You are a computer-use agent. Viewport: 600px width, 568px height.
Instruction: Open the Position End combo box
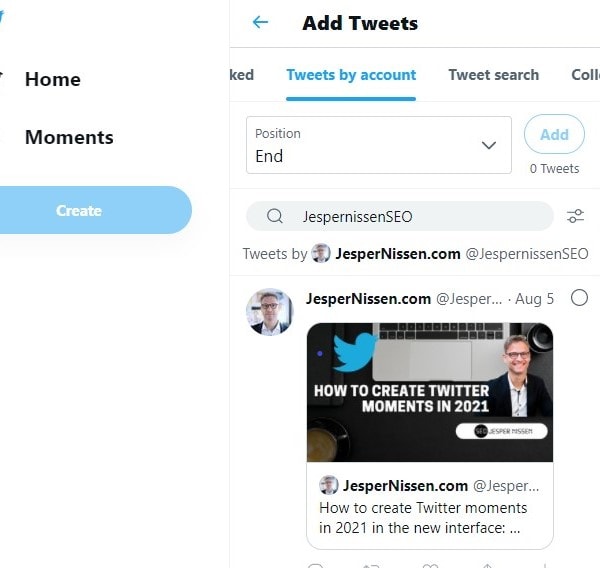tap(379, 145)
